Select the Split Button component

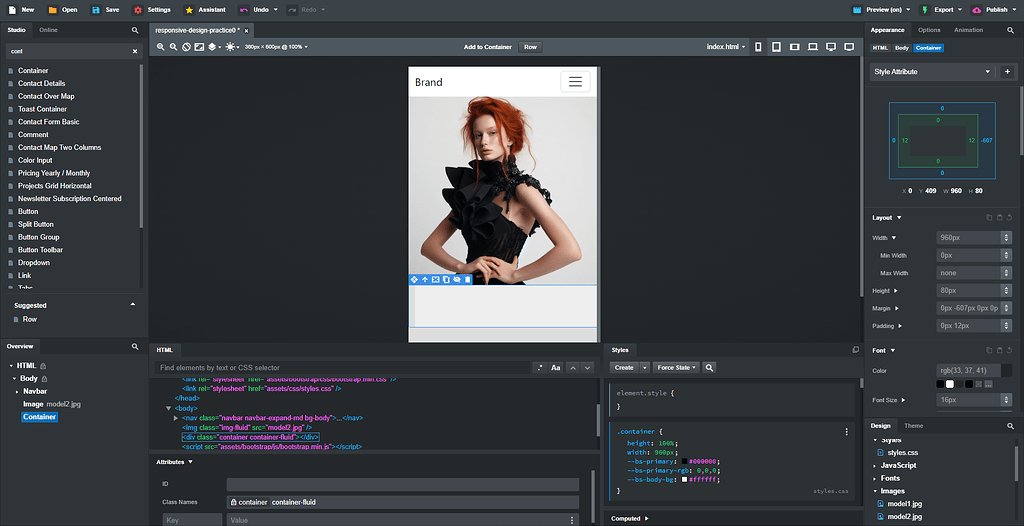click(x=35, y=224)
